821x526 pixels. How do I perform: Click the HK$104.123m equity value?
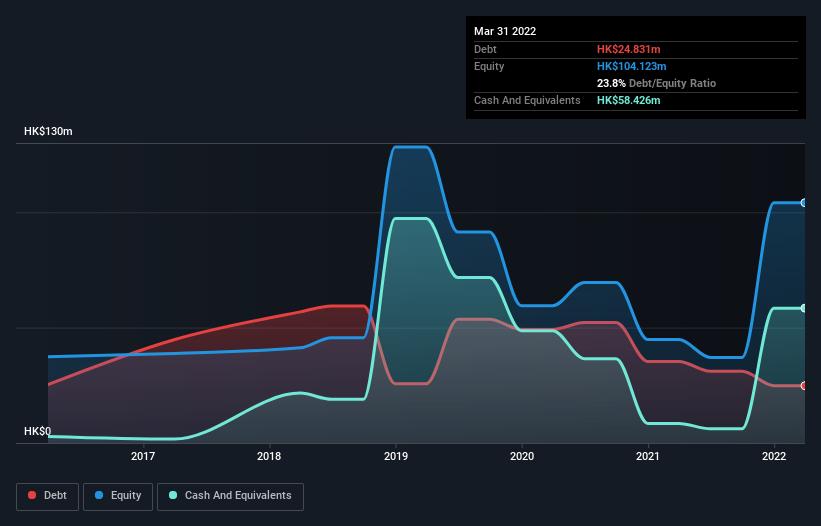pyautogui.click(x=631, y=66)
